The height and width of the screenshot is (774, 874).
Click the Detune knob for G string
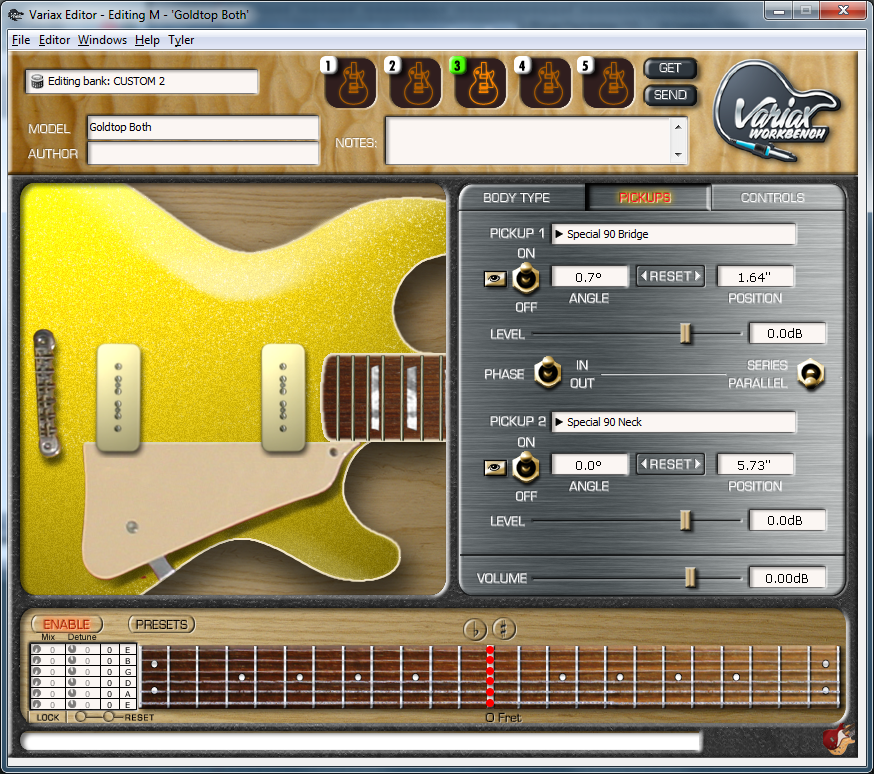pos(72,671)
